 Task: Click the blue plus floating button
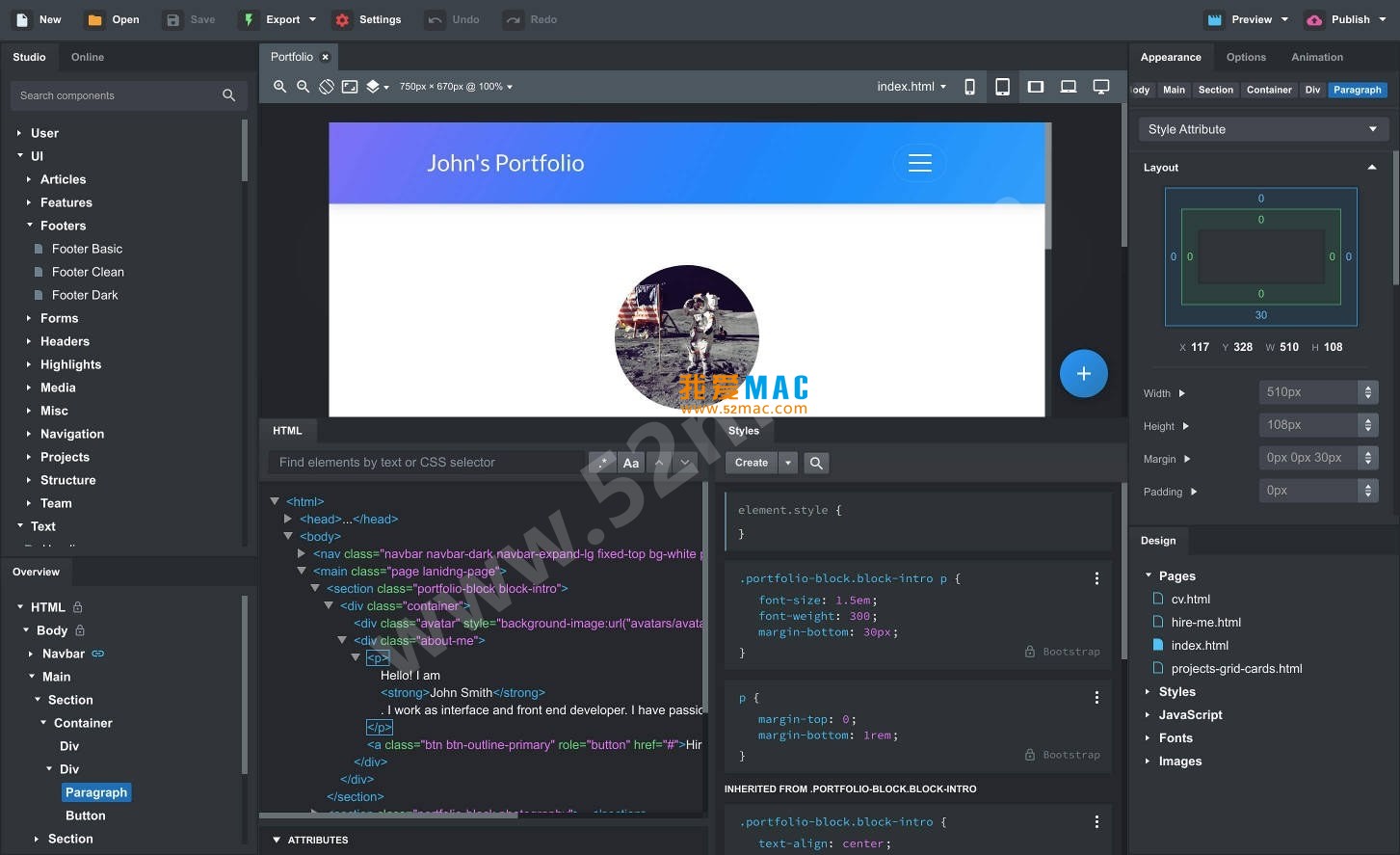pos(1083,373)
